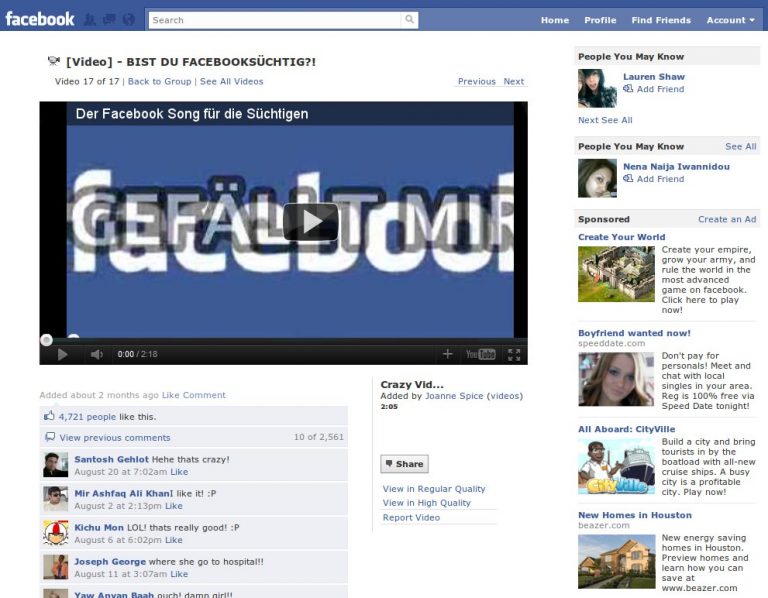Click the small play button in the video controls
This screenshot has height=598, width=768.
(x=62, y=354)
